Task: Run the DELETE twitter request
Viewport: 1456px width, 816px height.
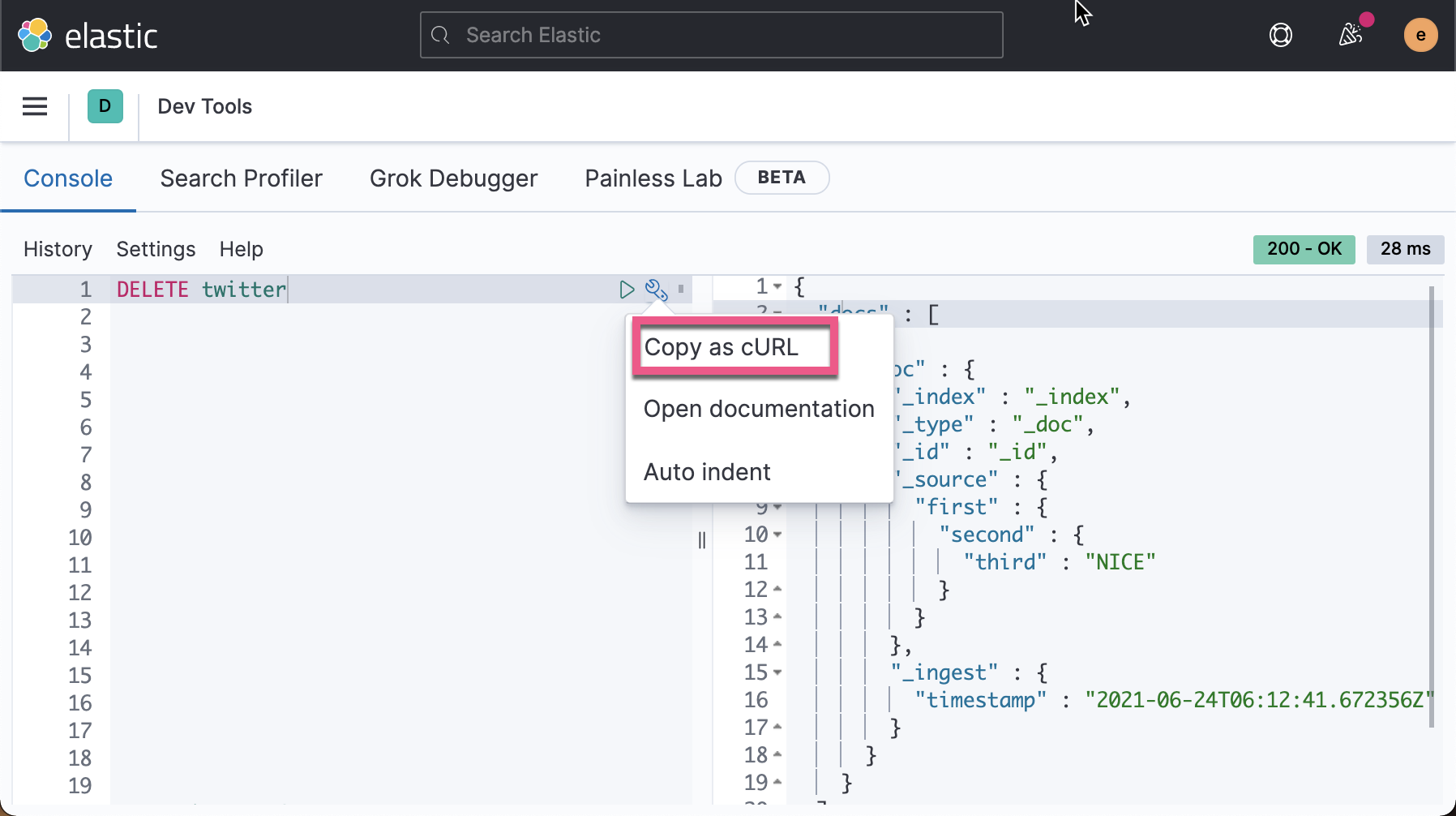Action: pos(627,290)
